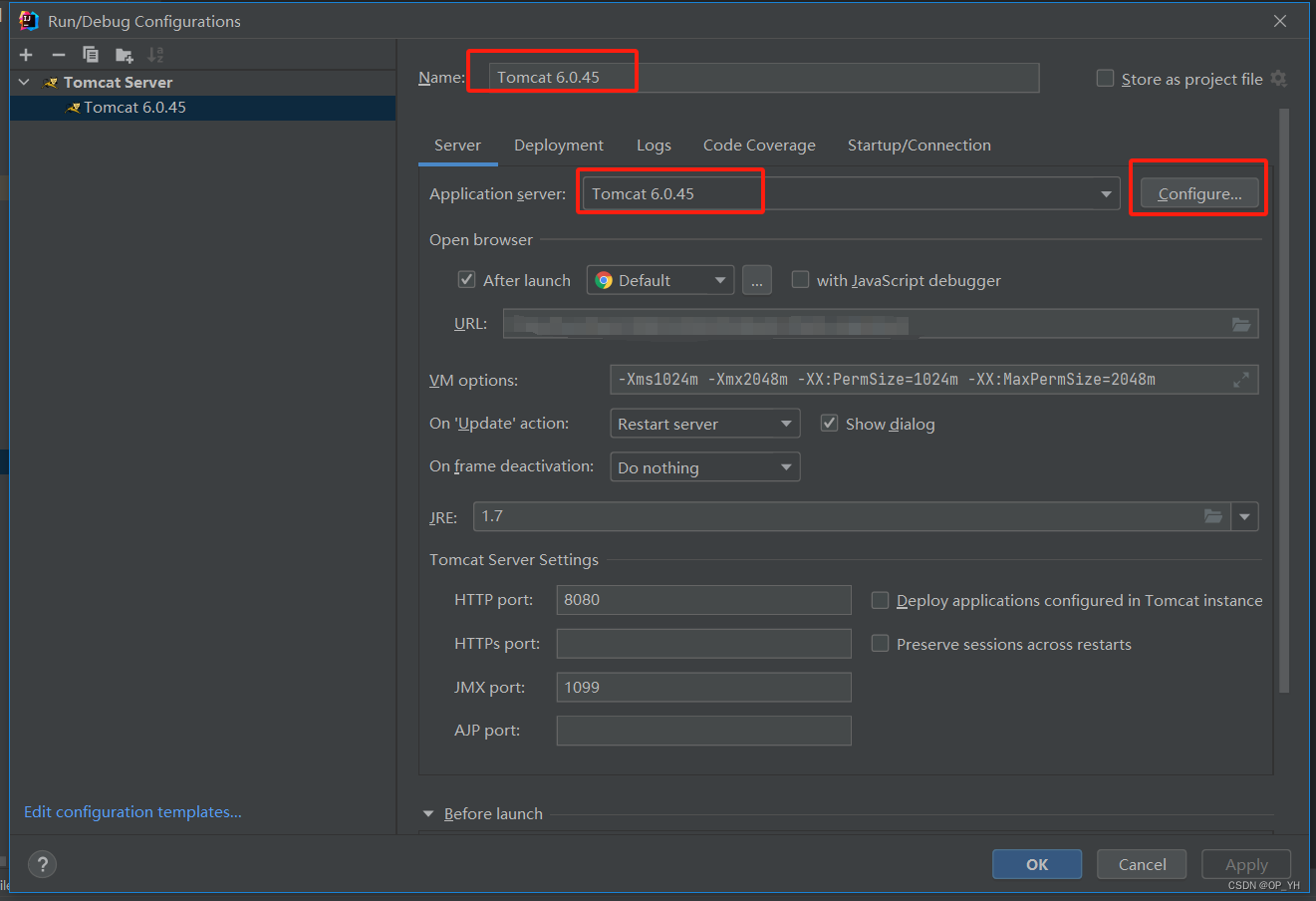
Task: Focus the HTTP port field
Action: click(703, 600)
